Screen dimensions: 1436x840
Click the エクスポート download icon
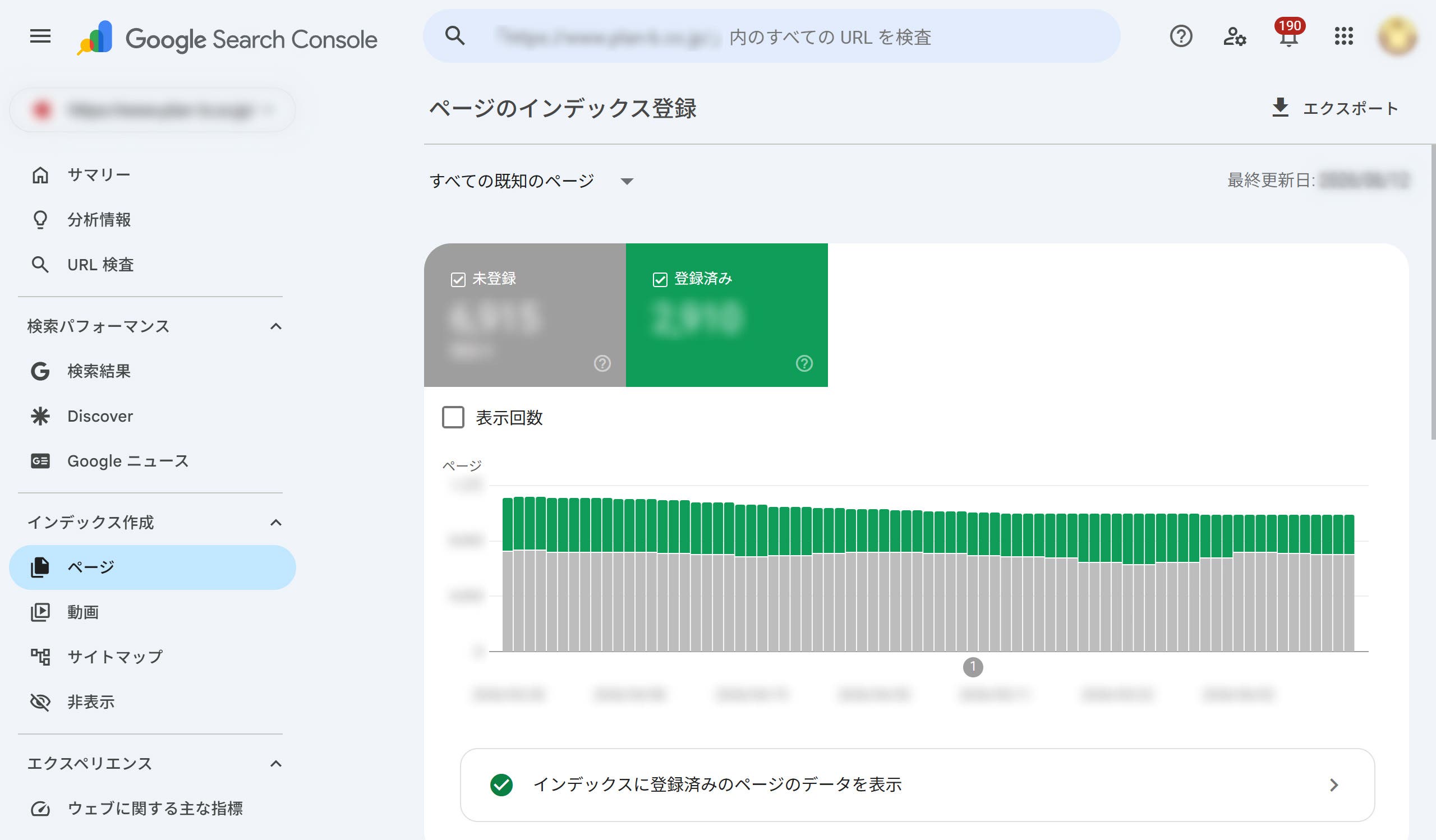click(1280, 108)
